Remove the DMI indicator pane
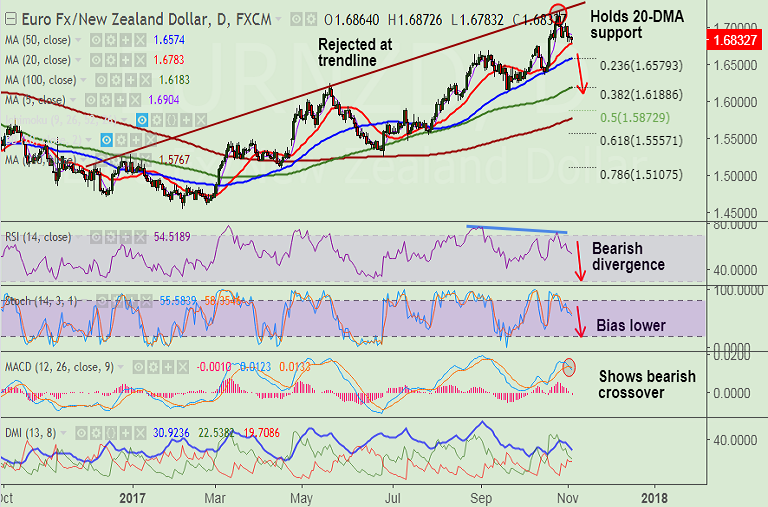The image size is (768, 507). pyautogui.click(x=140, y=433)
